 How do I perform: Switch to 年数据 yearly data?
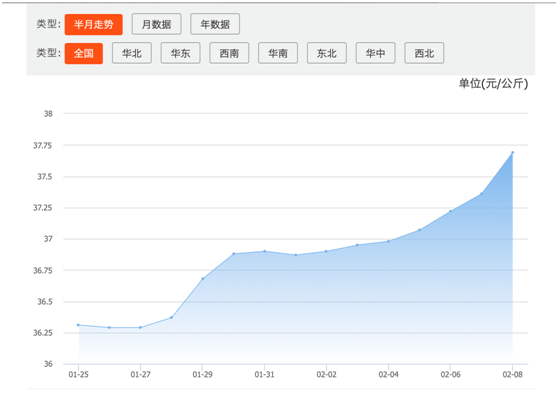click(215, 24)
